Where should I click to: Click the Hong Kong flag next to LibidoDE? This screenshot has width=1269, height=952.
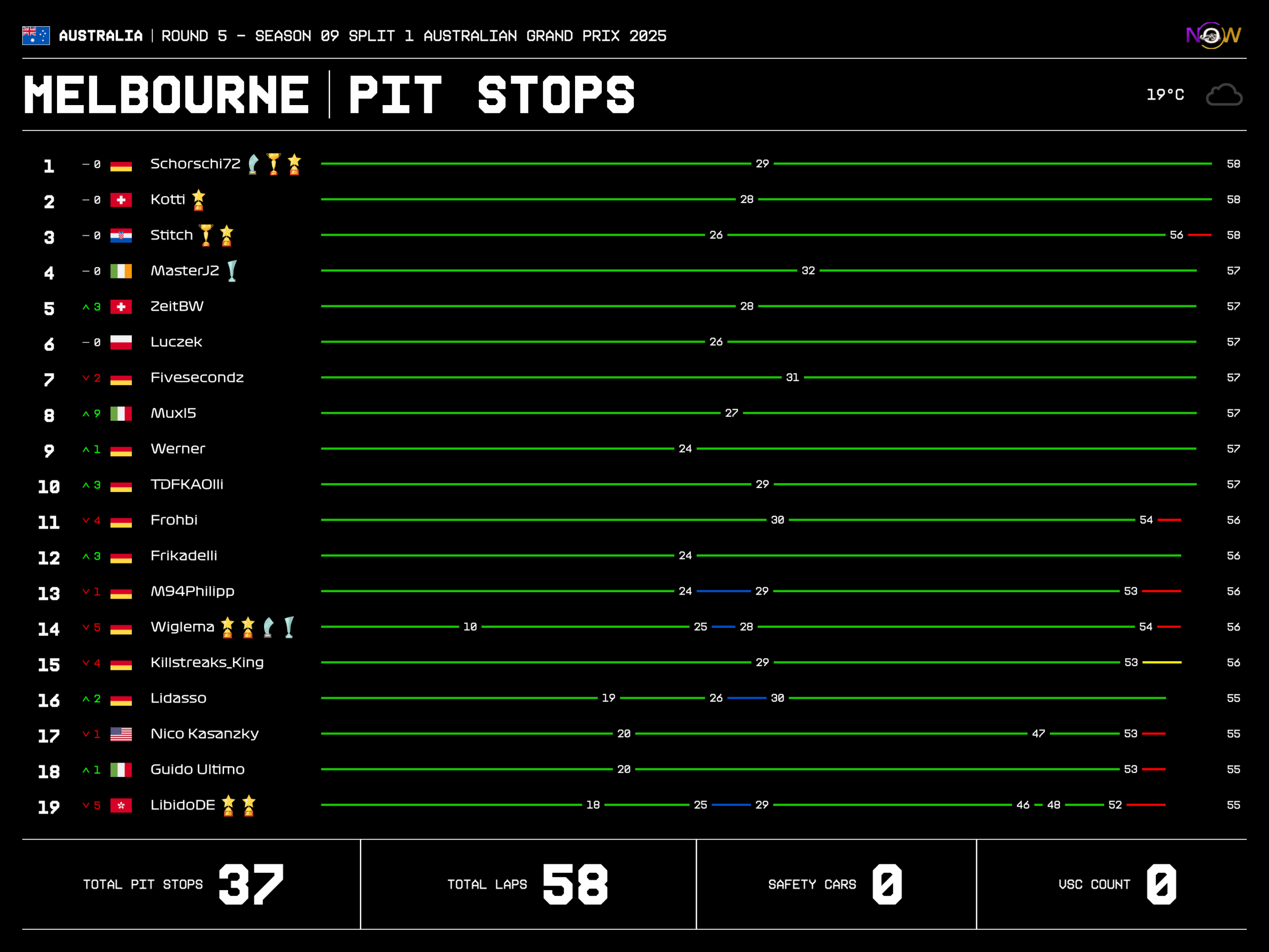click(121, 805)
